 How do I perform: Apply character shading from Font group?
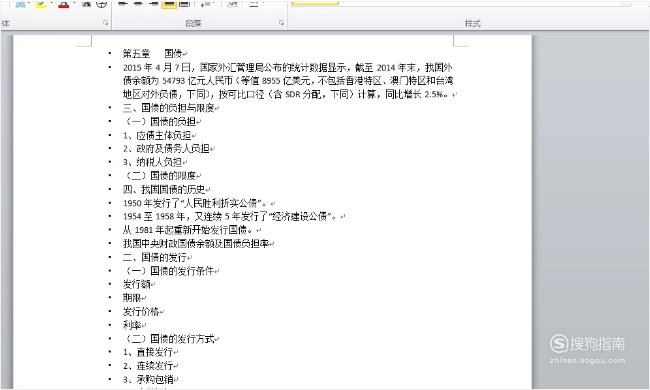[x=86, y=4]
